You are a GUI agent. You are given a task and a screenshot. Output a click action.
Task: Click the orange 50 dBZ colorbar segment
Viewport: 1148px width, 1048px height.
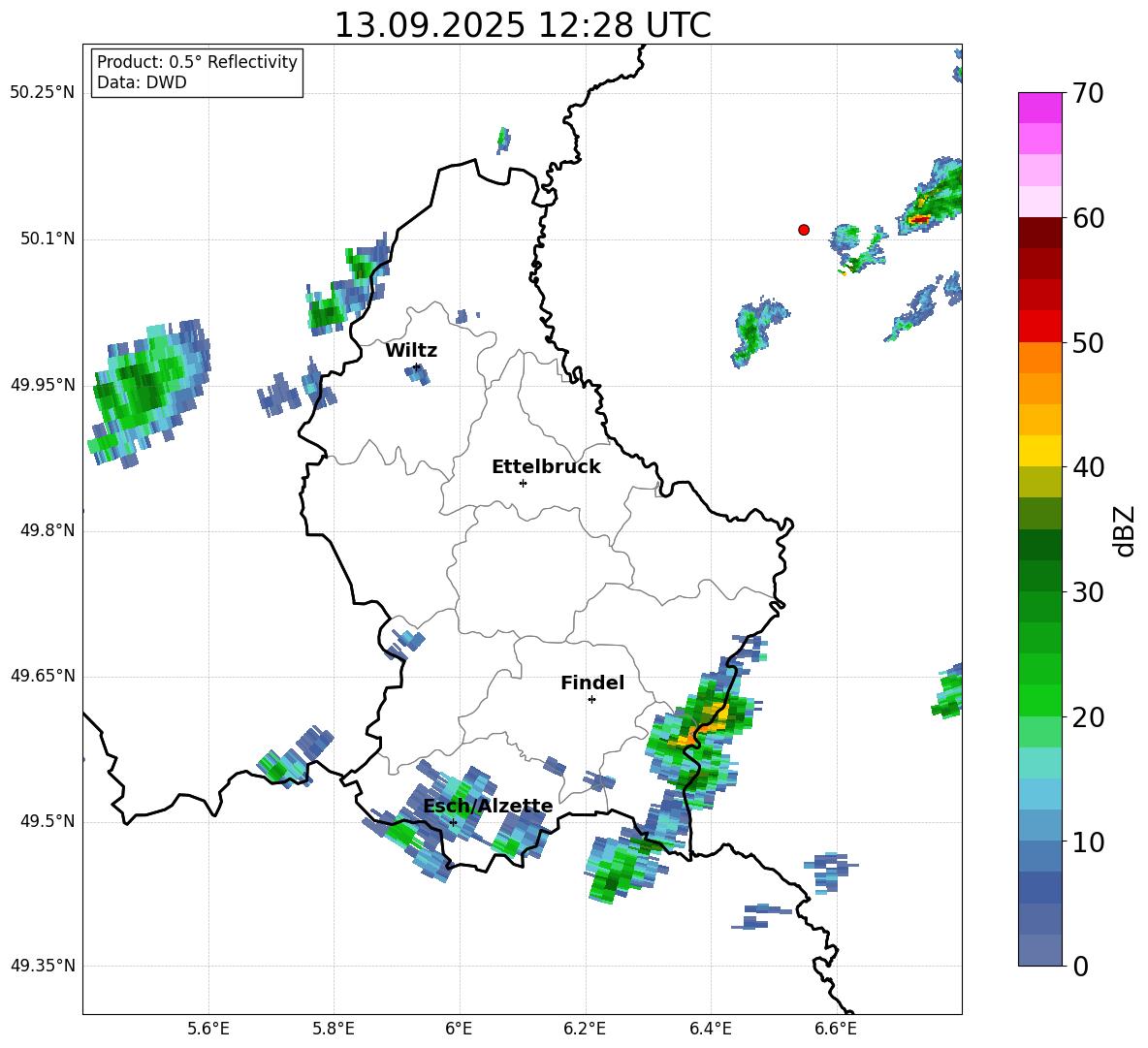point(1039,358)
